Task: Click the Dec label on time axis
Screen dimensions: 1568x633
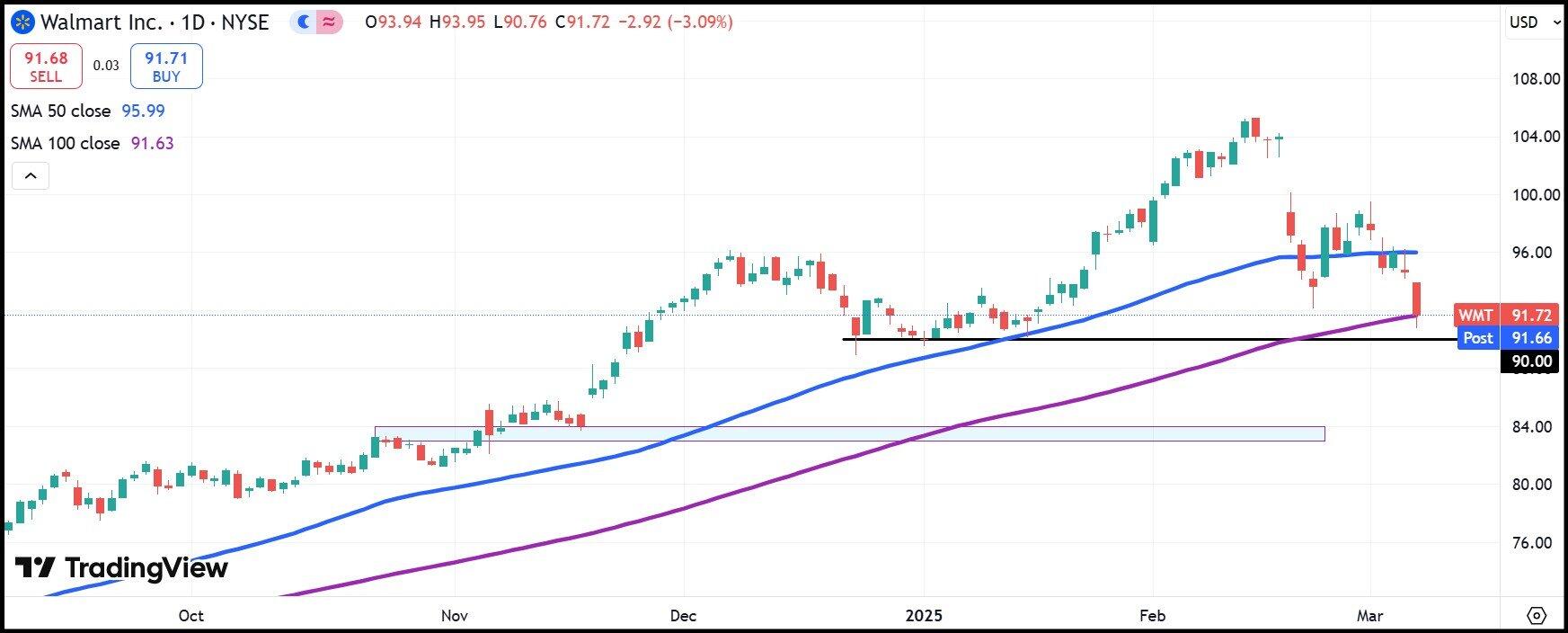Action: pos(683,616)
